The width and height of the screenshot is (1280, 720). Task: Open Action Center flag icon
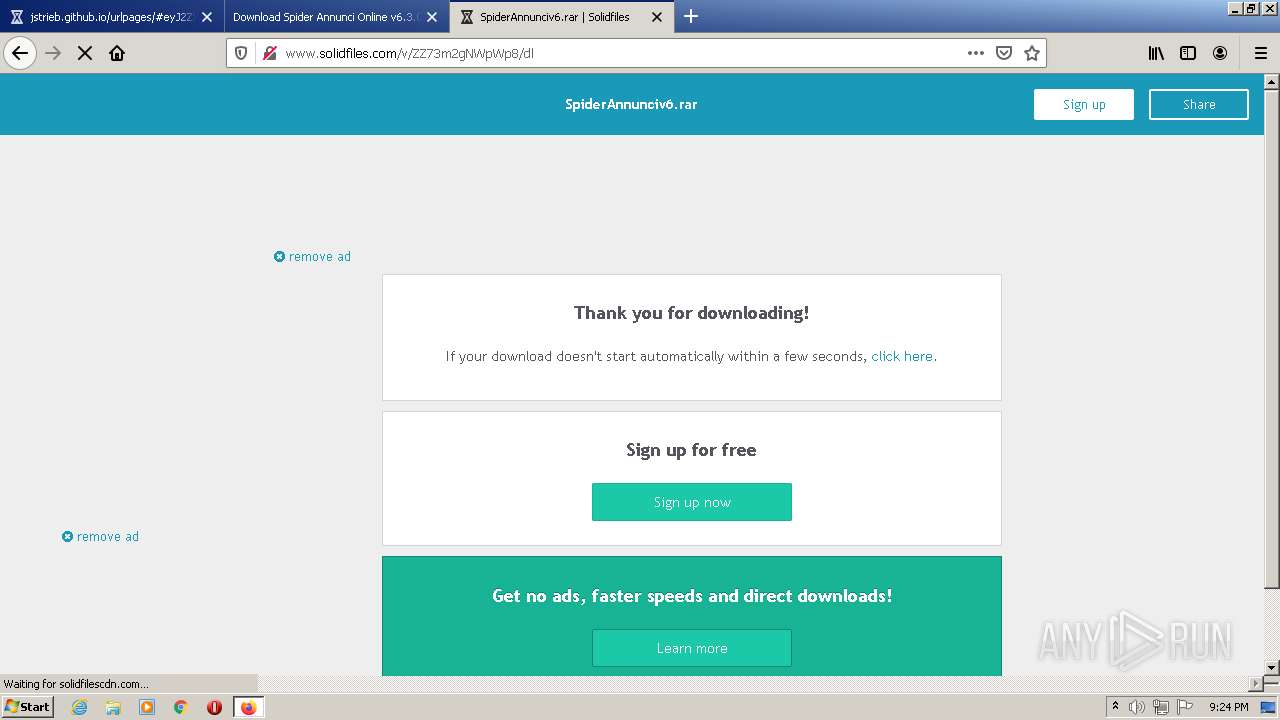(x=1184, y=707)
